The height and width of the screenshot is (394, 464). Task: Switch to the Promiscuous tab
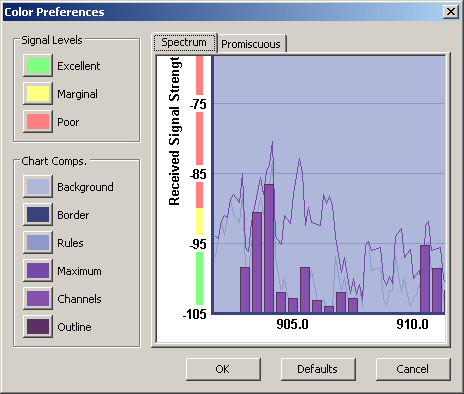tap(251, 44)
